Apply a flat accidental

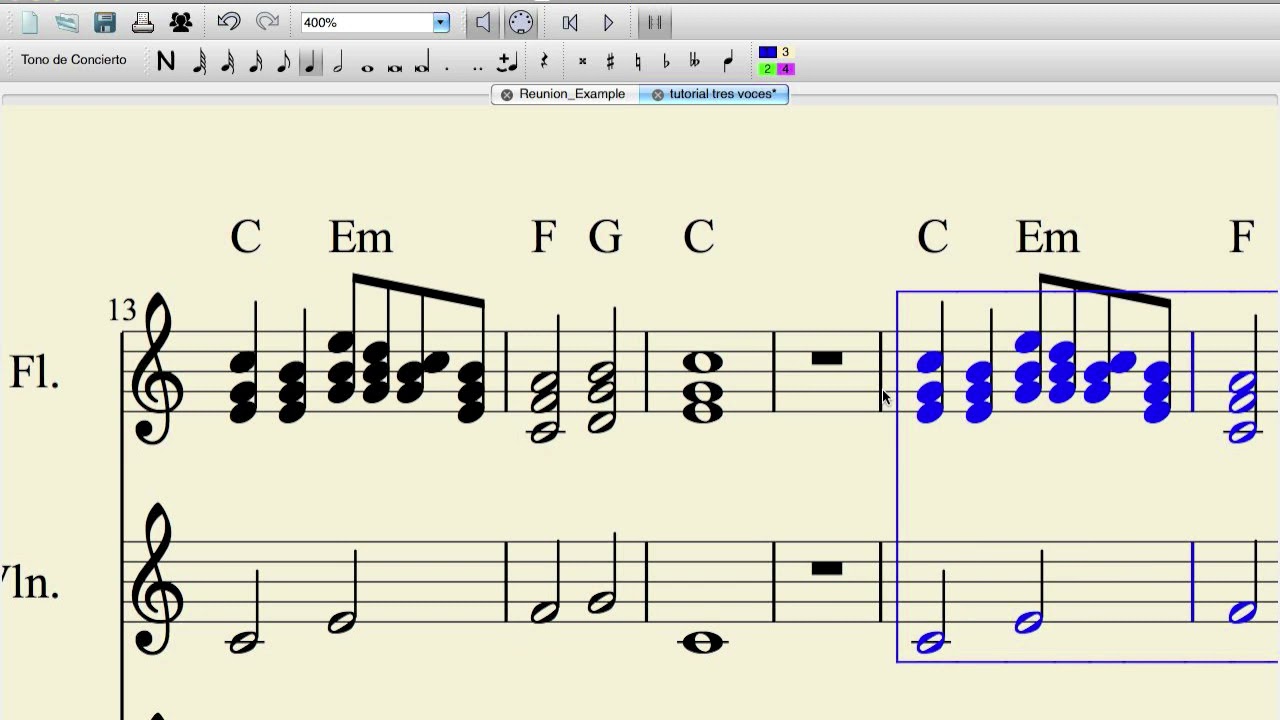point(666,62)
